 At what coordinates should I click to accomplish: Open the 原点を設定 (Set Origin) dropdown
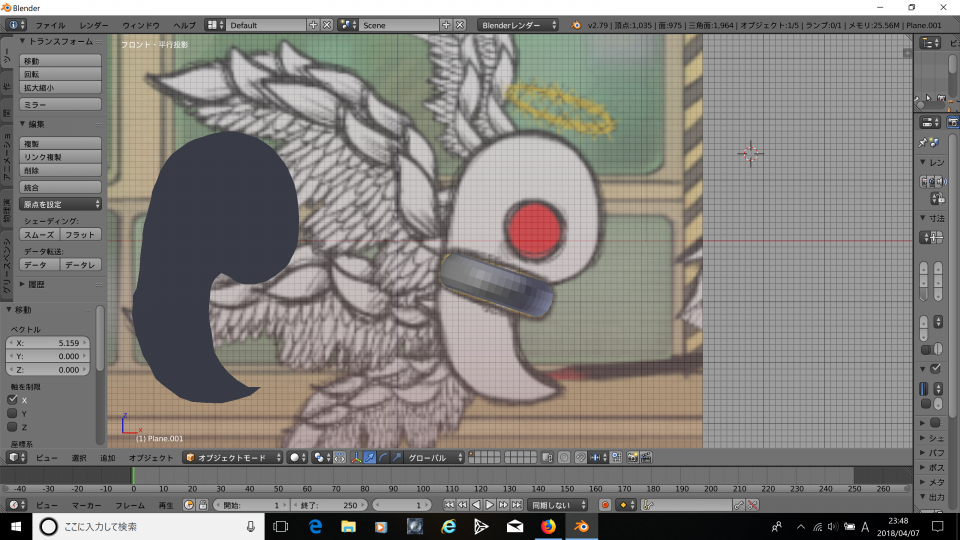point(60,204)
